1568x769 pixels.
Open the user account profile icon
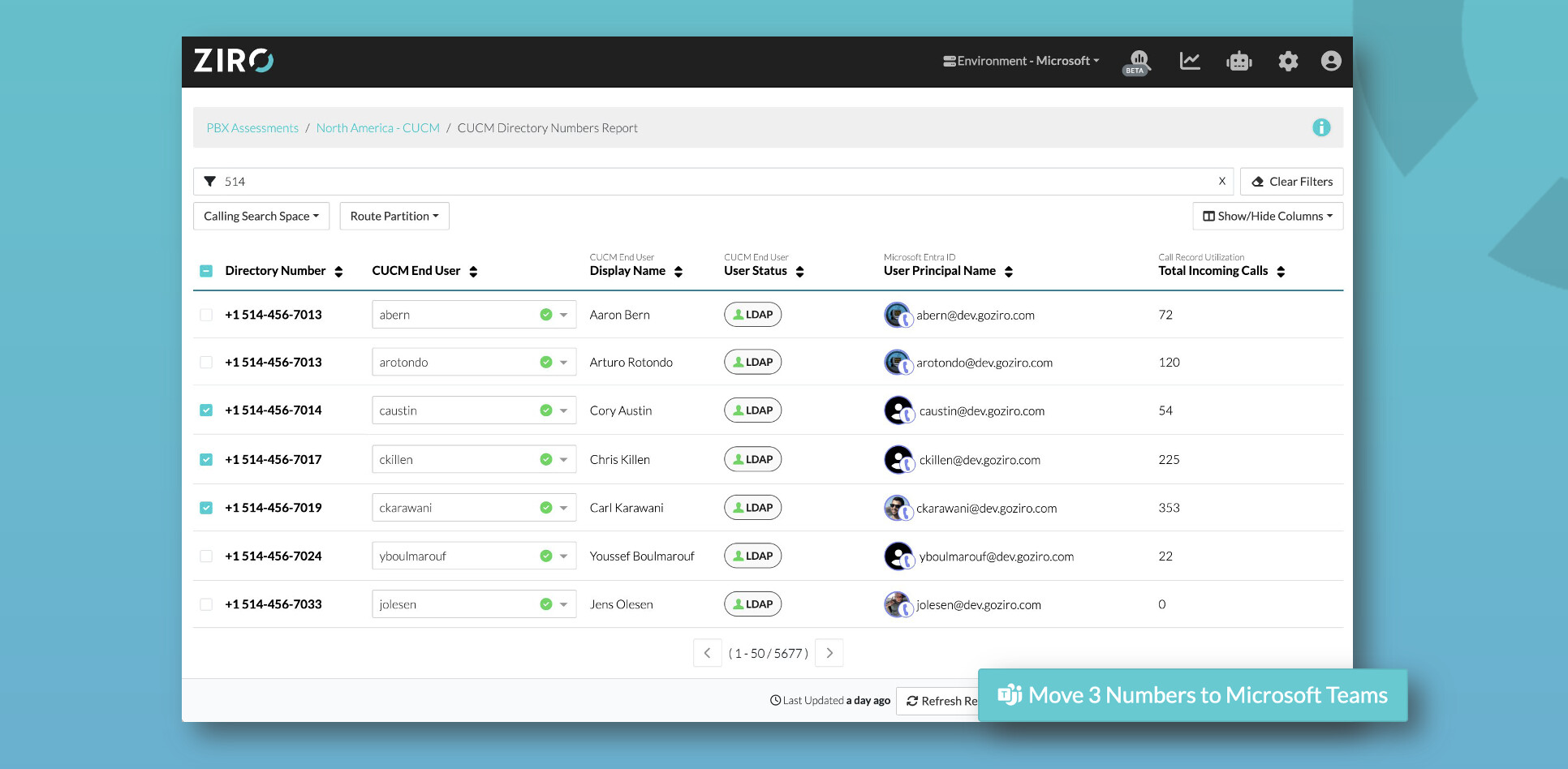[1331, 61]
